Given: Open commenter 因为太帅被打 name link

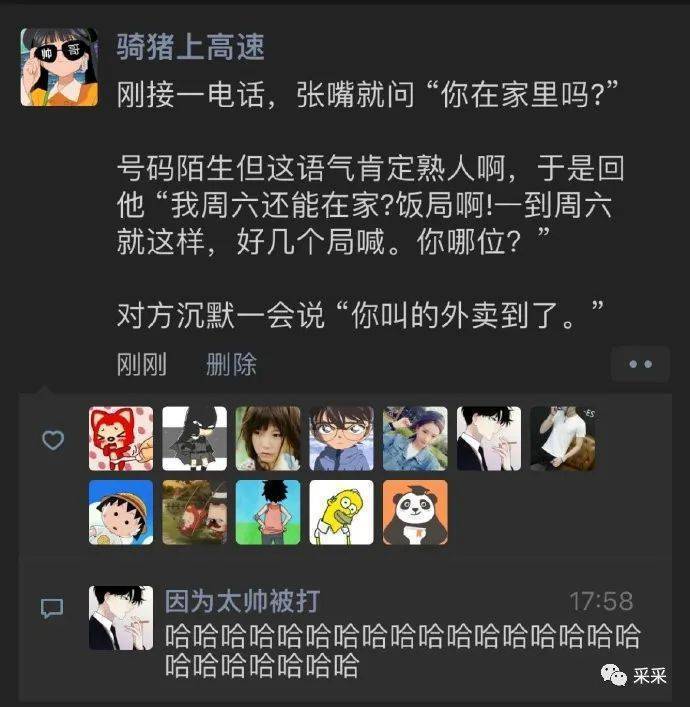Looking at the screenshot, I should point(243,601).
